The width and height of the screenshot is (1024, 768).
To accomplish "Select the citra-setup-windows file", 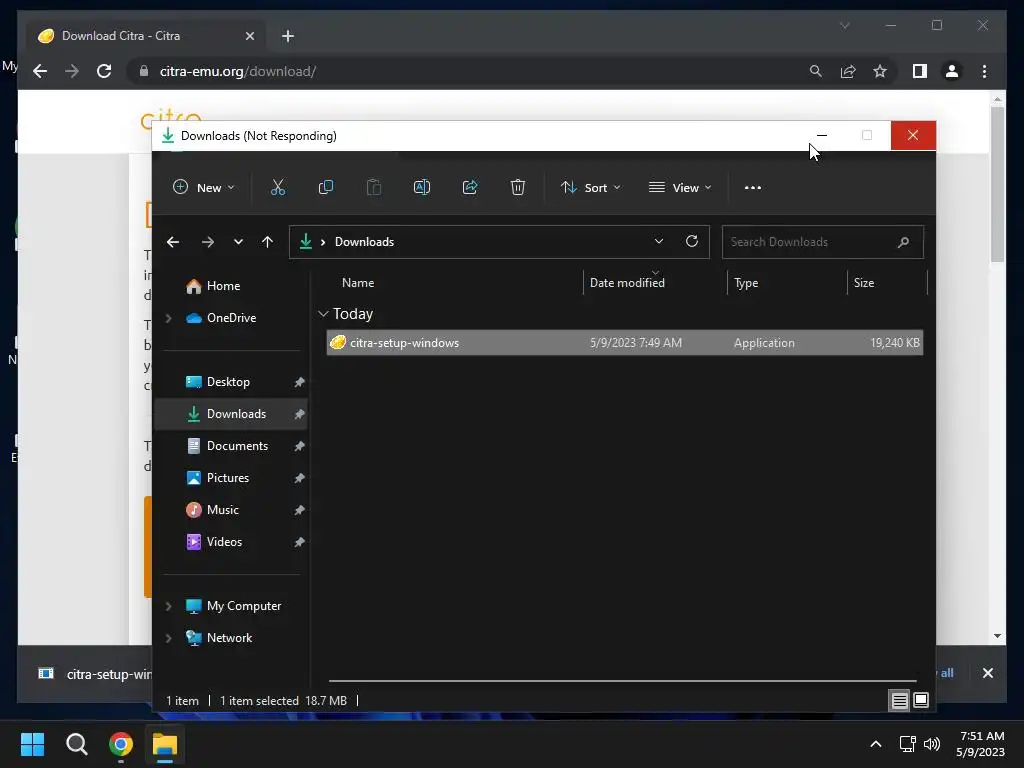I will [624, 343].
